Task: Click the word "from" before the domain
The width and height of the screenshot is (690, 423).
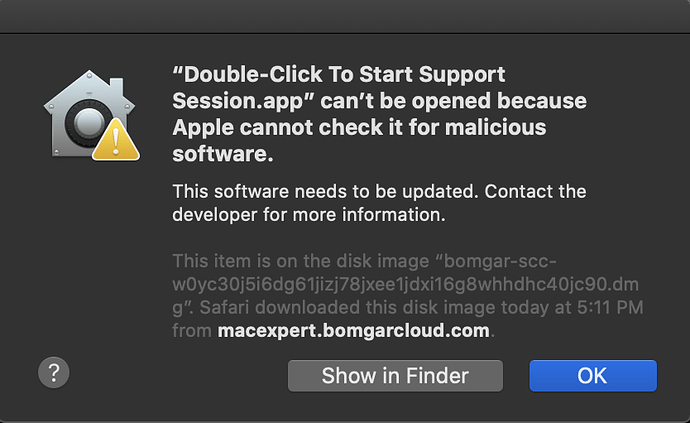Action: tap(192, 331)
